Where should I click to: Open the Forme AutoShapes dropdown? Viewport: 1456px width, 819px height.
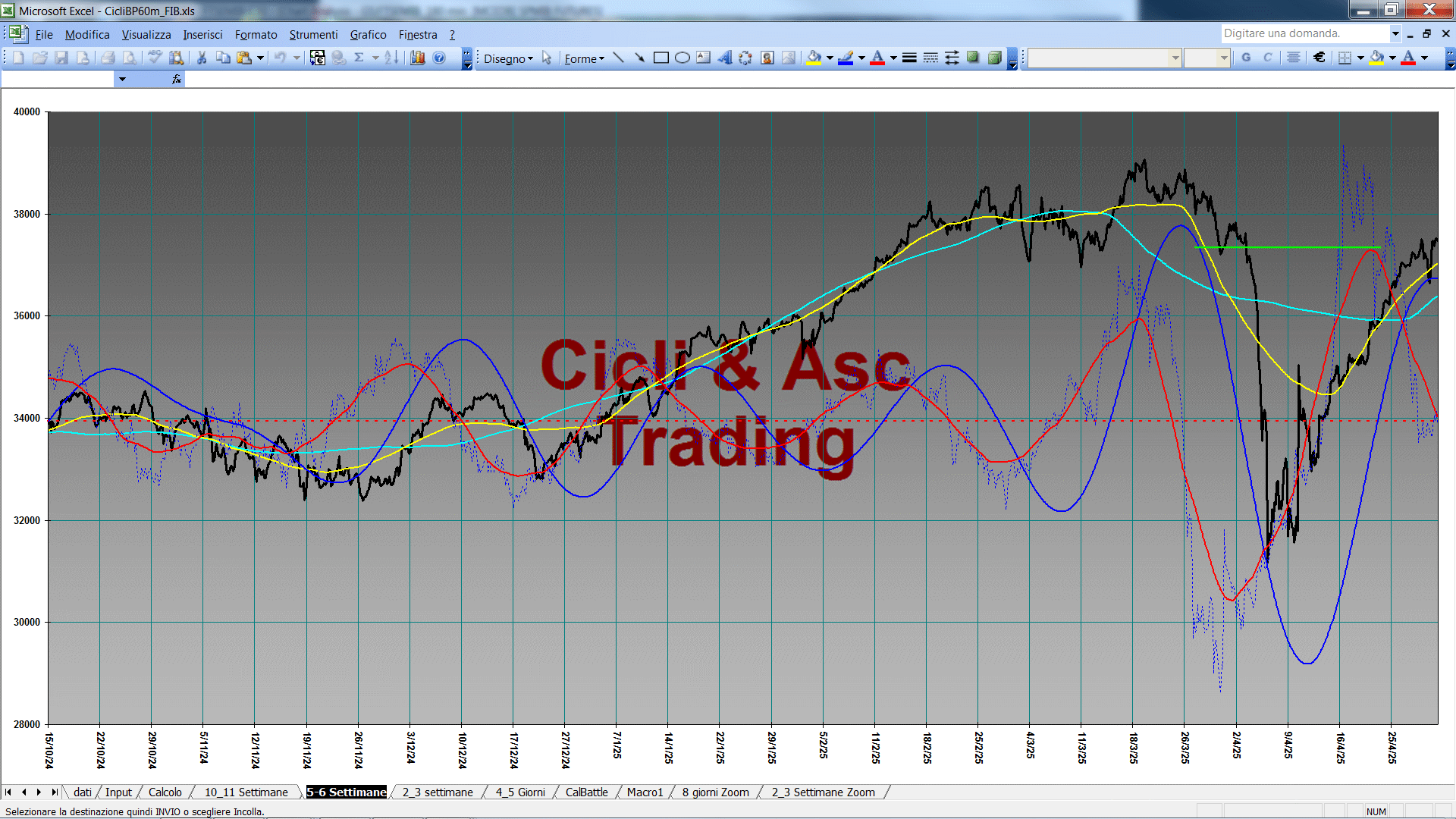(584, 58)
